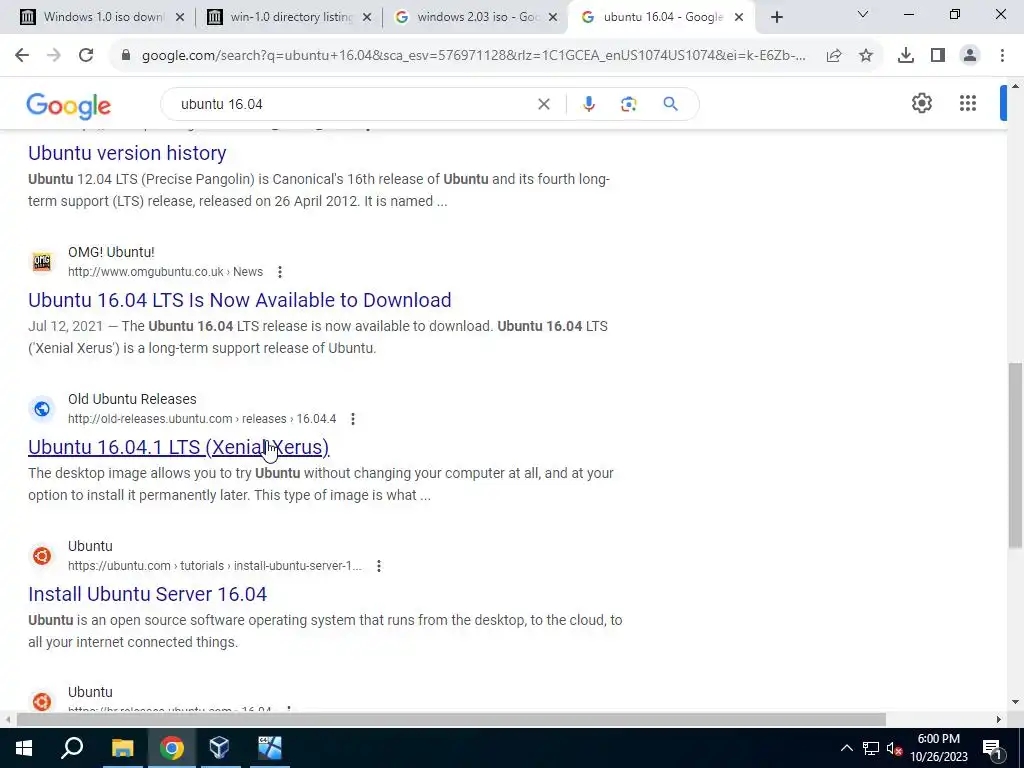Click the omgubuntu.co.uk source URL
Screen dimensions: 1024x768
(x=165, y=272)
